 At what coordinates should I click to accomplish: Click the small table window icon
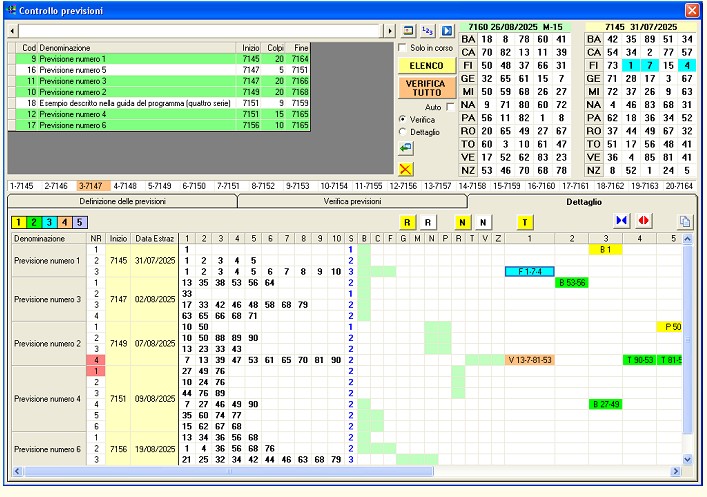pos(408,31)
